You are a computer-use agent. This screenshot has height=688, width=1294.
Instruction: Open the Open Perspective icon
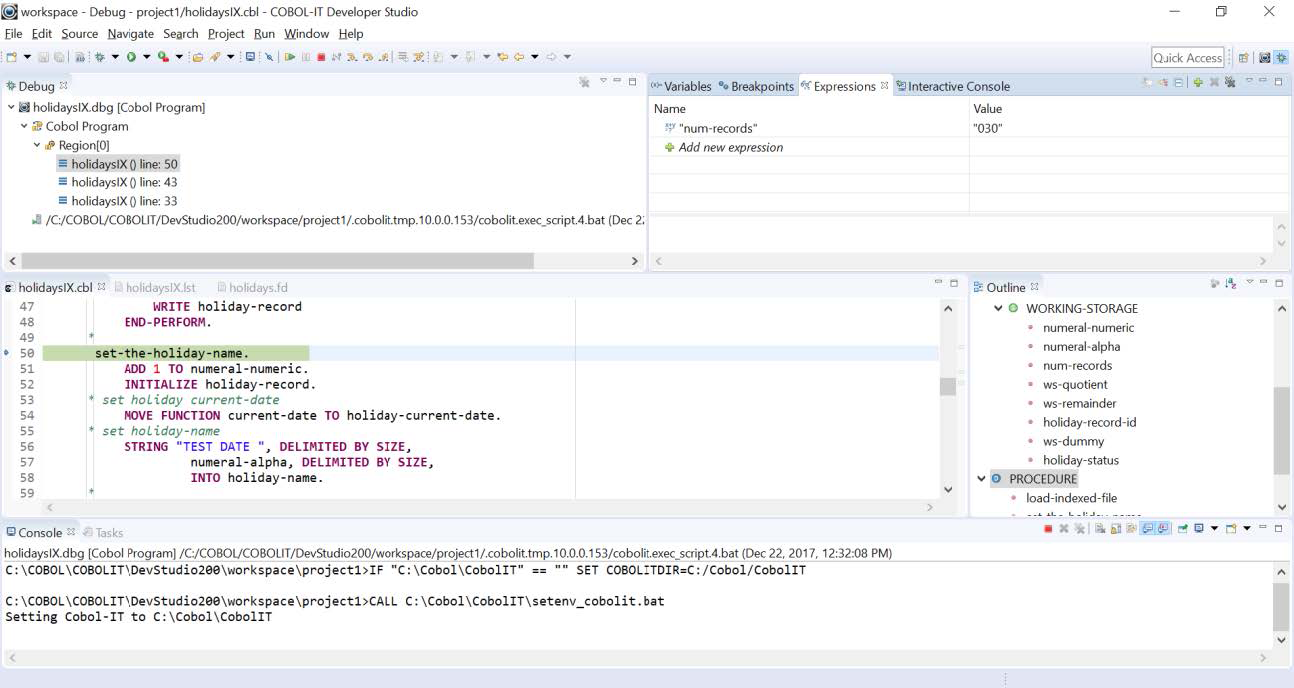pos(1244,58)
